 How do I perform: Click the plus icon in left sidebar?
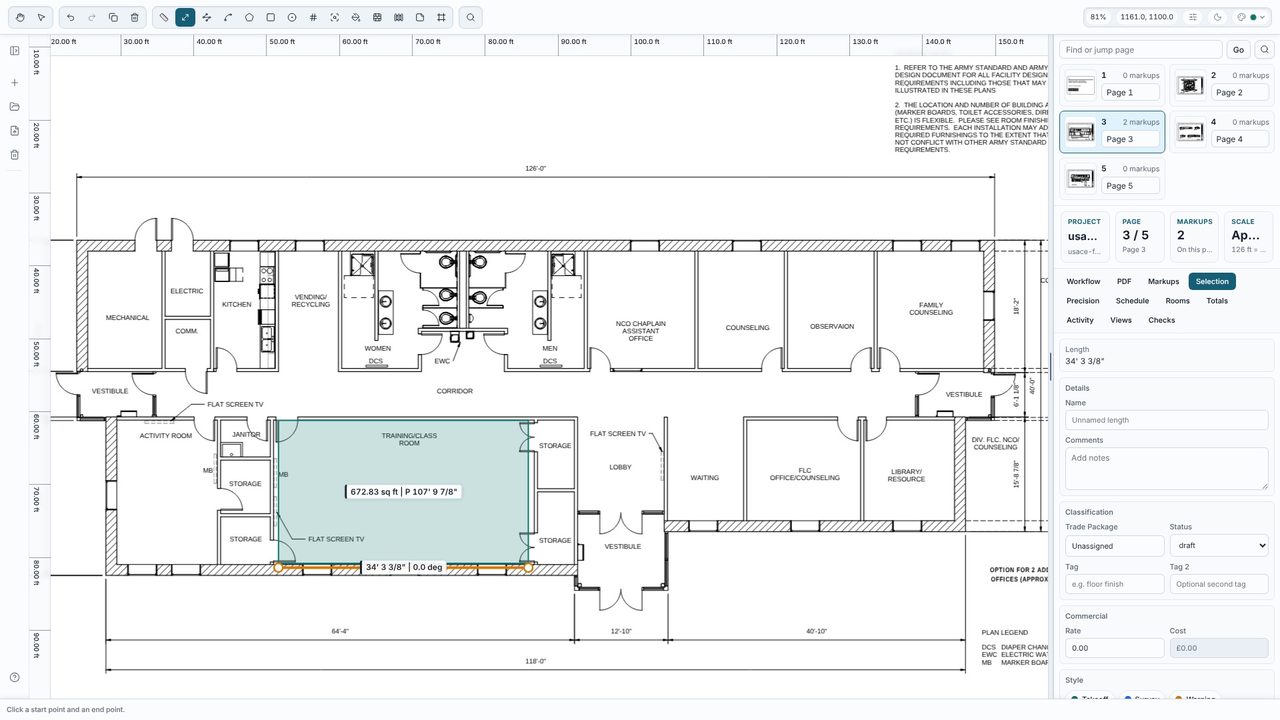(15, 83)
